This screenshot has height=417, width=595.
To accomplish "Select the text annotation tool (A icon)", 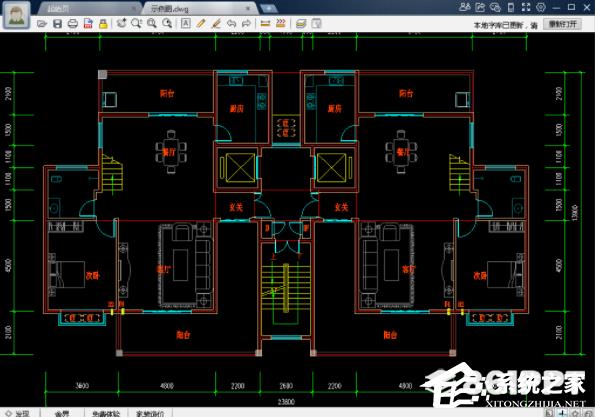I will click(186, 24).
